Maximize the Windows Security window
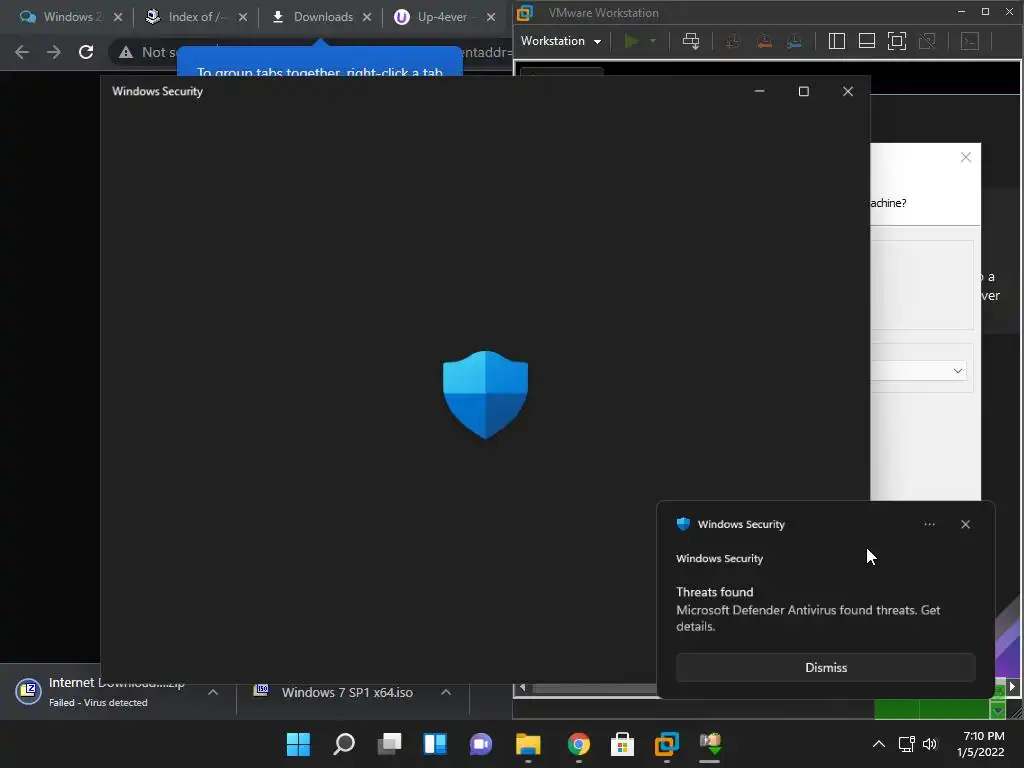This screenshot has width=1024, height=768. pos(803,91)
